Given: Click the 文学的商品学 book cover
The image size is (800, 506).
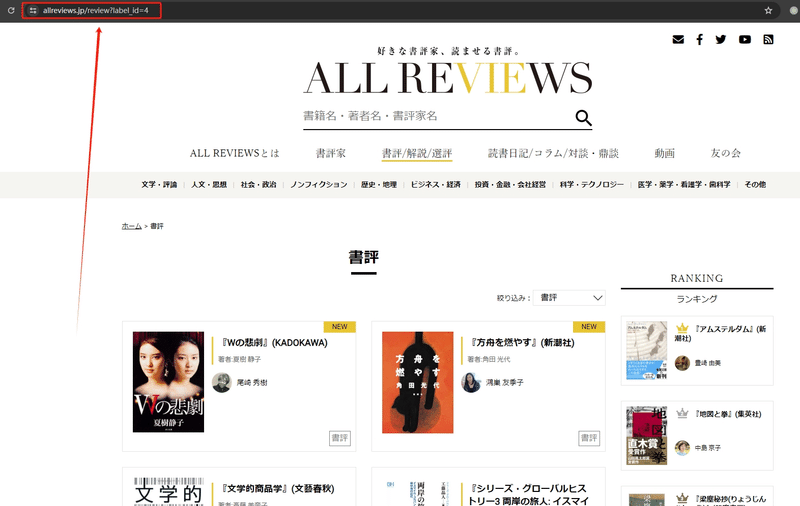Looking at the screenshot, I should 168,492.
